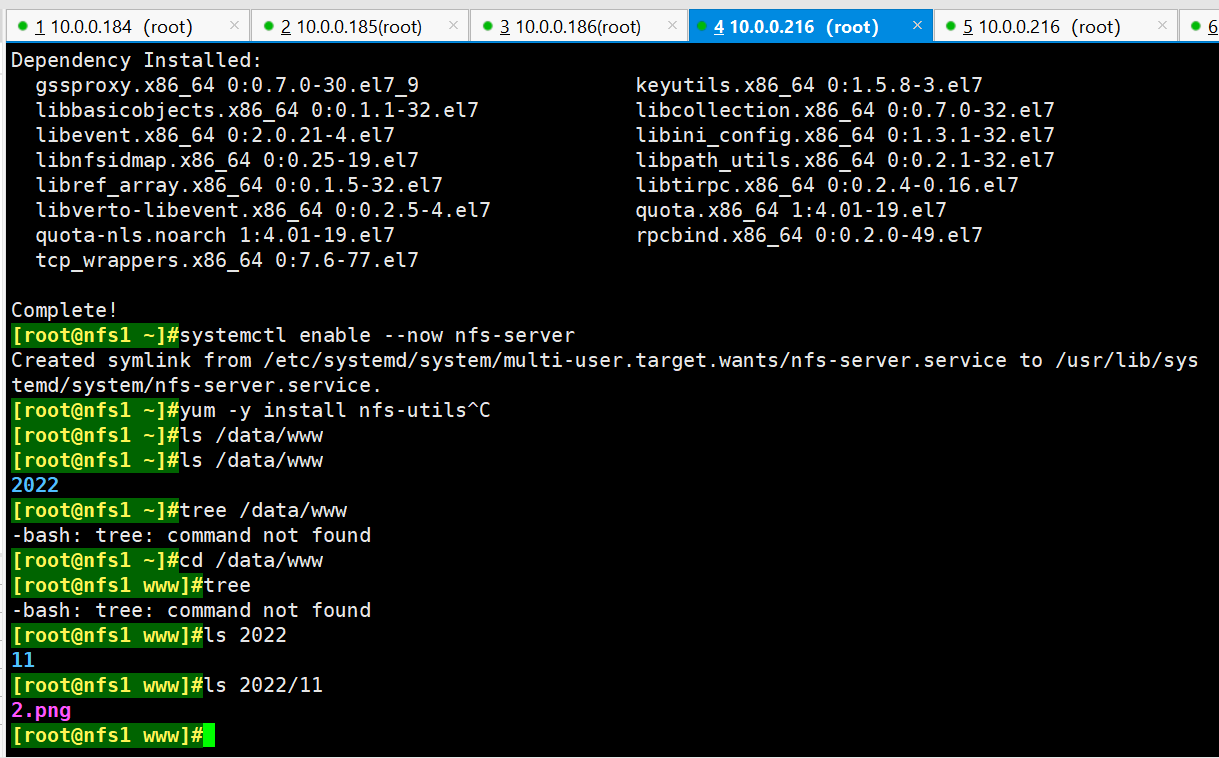Viewport: 1219px width, 758px height.
Task: Click quota.x86_64 1:4.01-19.el7 entry
Action: [791, 210]
